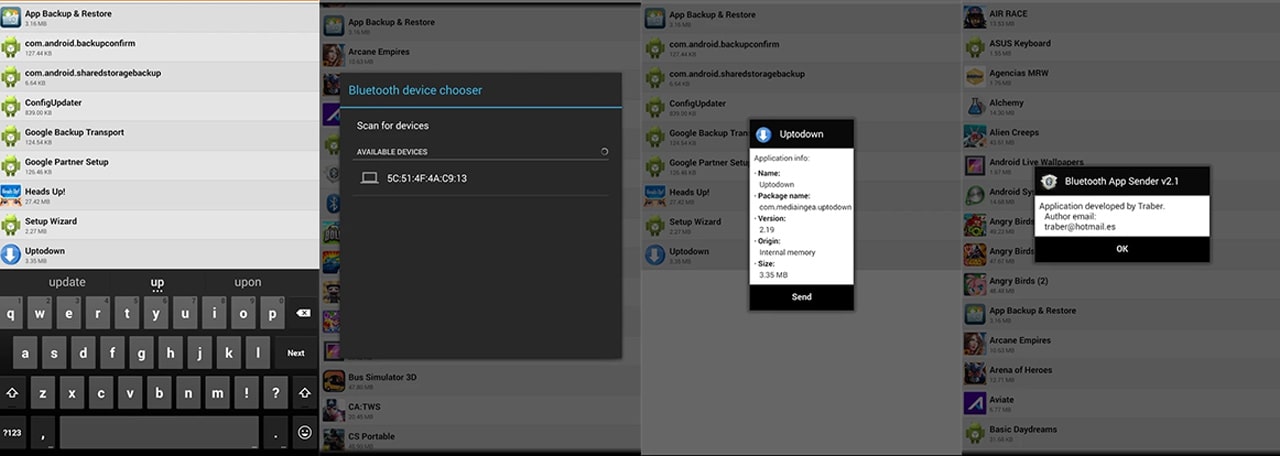
Task: Tap OK in the Bluetooth App Sender dialog
Action: coord(1122,249)
